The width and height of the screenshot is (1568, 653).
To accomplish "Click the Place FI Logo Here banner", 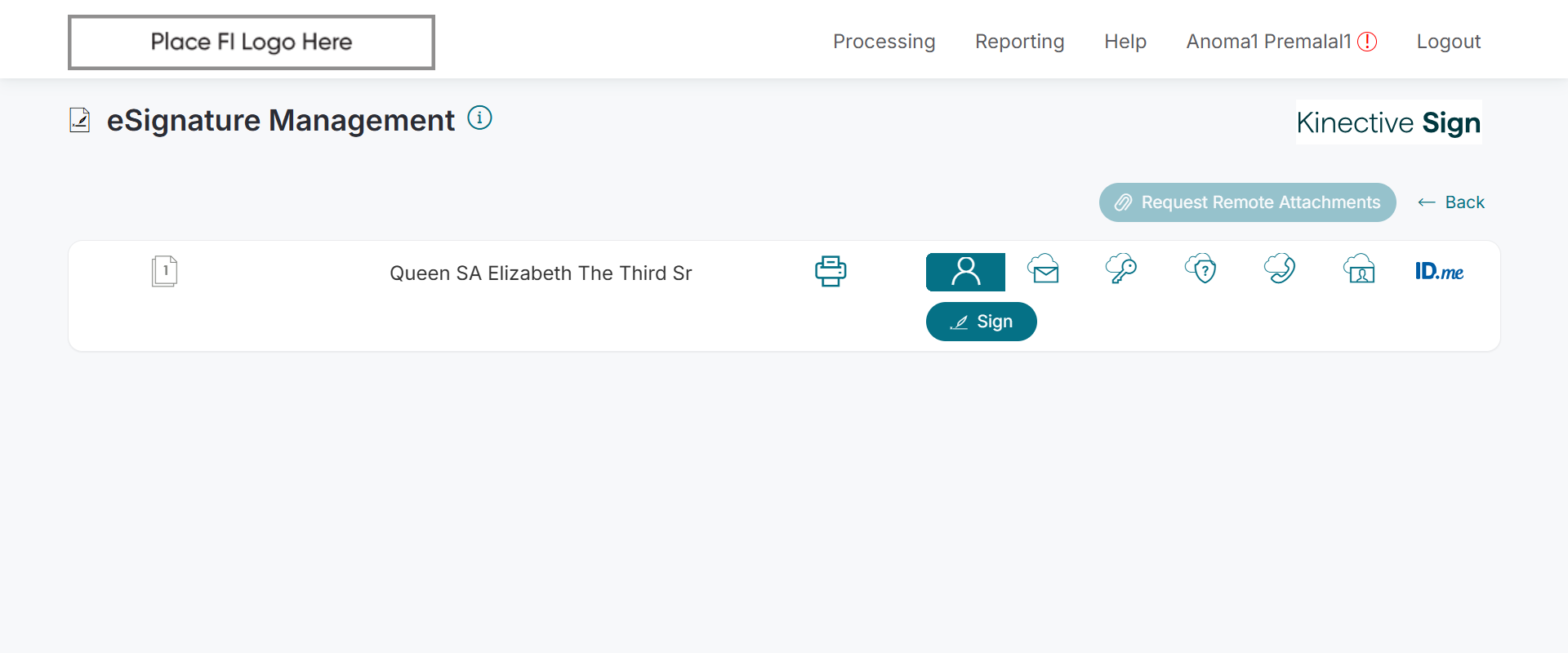I will coord(252,42).
